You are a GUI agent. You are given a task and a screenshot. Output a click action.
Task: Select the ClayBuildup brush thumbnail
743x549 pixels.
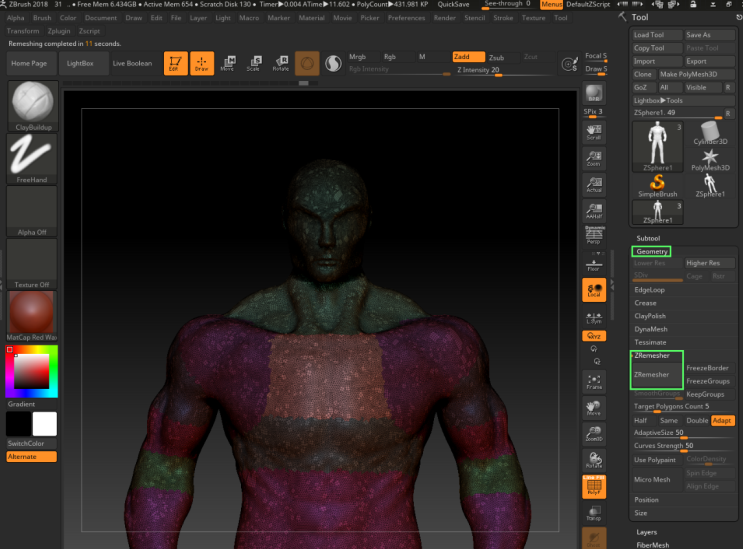32,106
